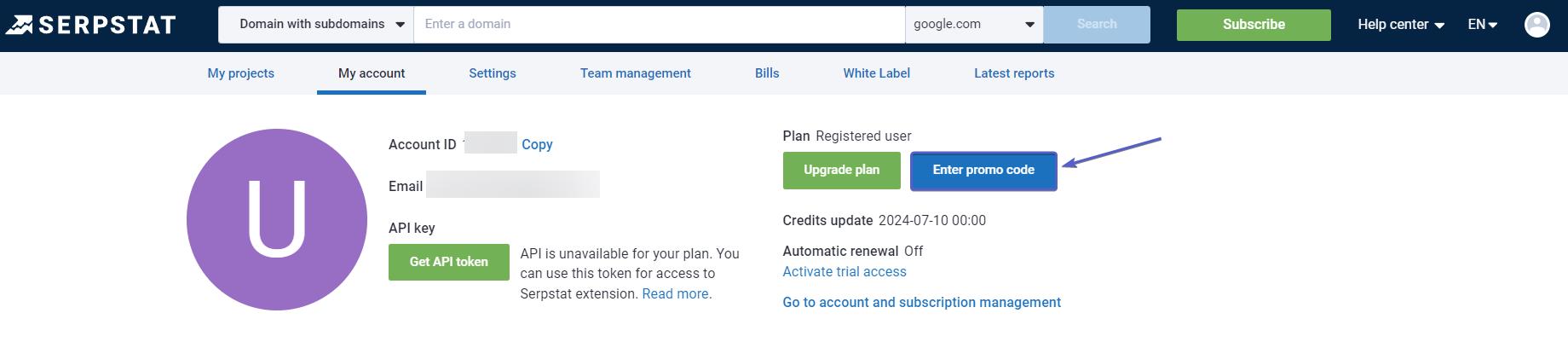Open the EN language selector

click(1482, 25)
